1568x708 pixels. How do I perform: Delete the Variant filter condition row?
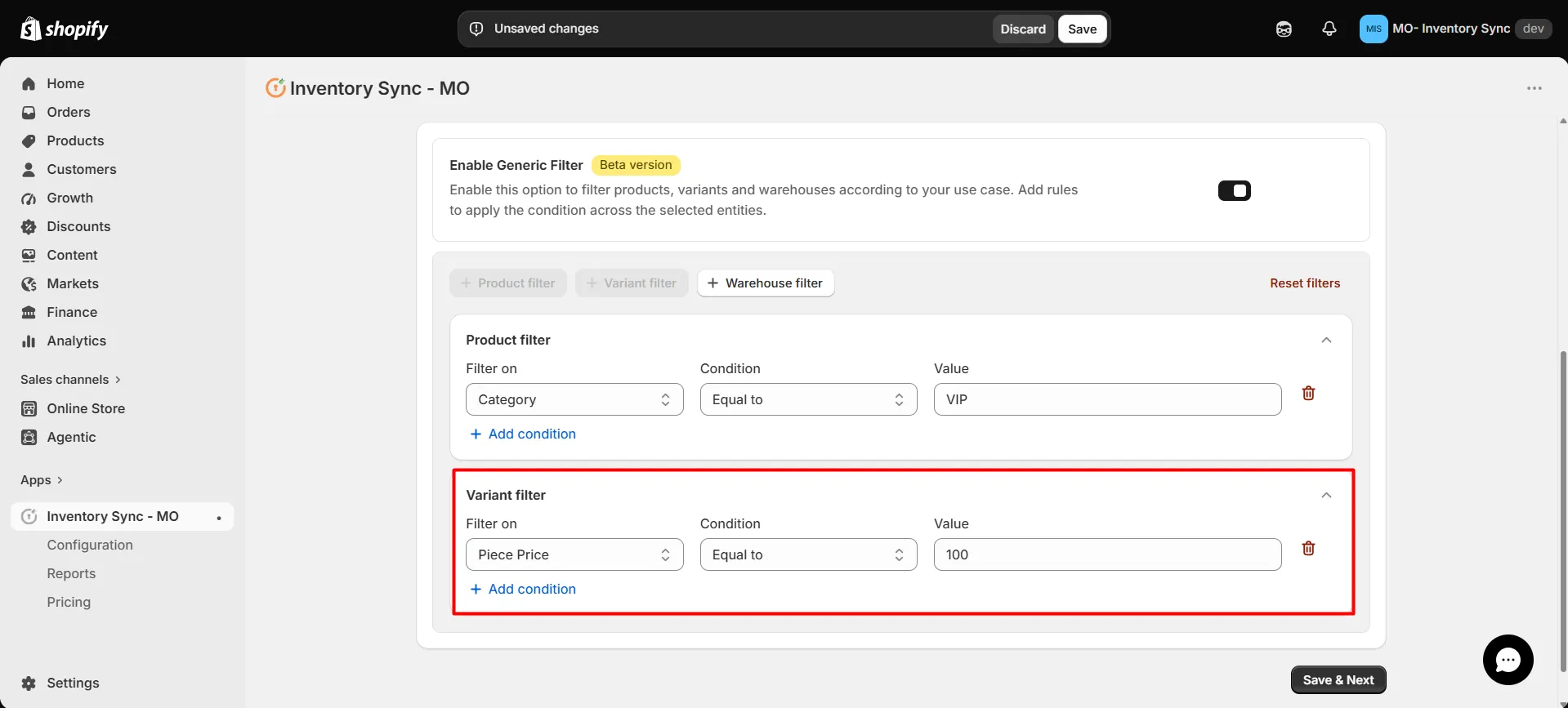1308,548
